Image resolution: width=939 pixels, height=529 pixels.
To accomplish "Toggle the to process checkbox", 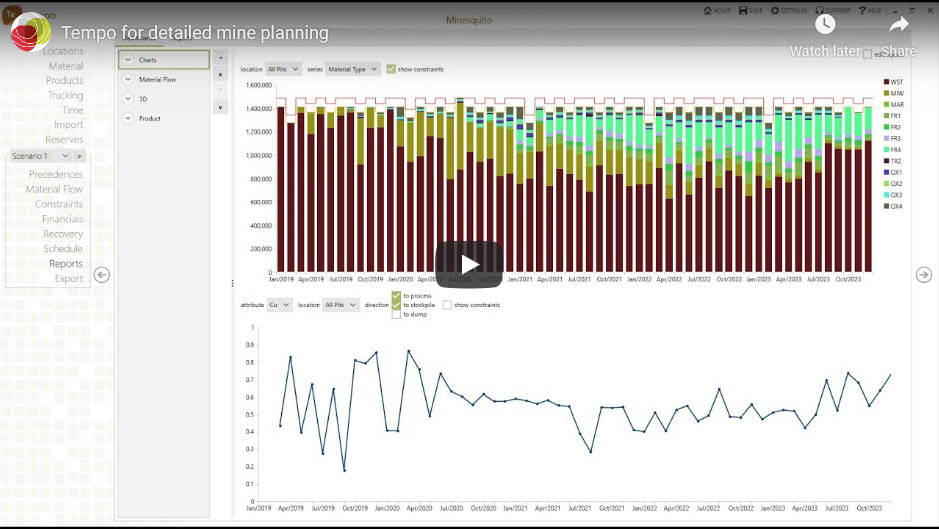I will tap(396, 295).
